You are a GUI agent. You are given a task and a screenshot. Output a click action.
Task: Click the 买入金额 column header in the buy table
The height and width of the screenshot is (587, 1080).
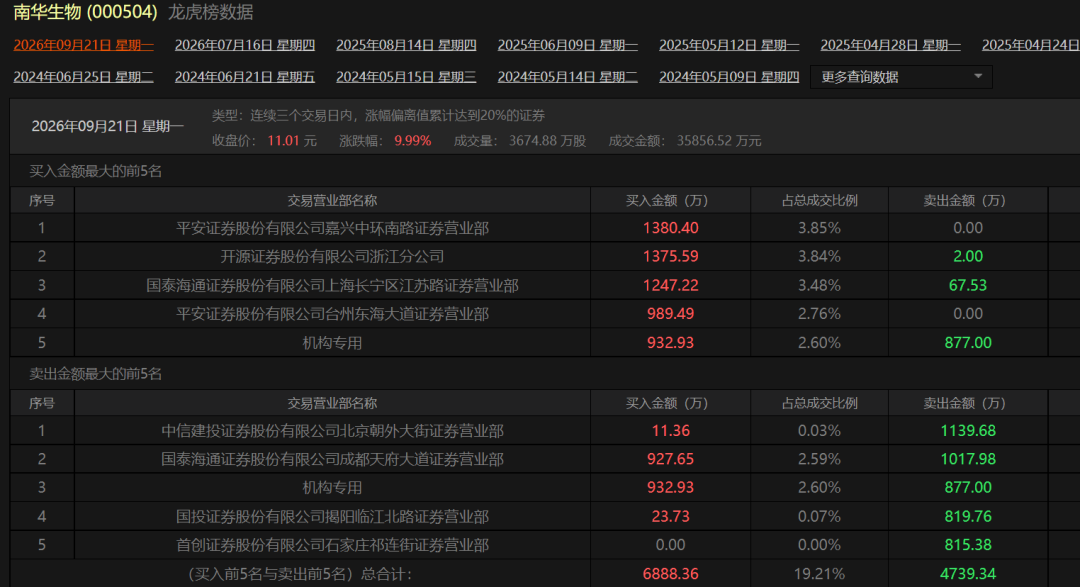click(667, 200)
